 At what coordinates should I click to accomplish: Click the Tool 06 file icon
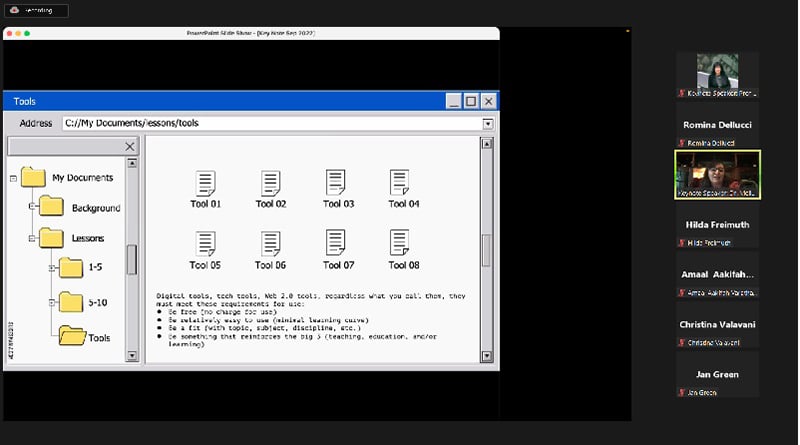pos(270,243)
